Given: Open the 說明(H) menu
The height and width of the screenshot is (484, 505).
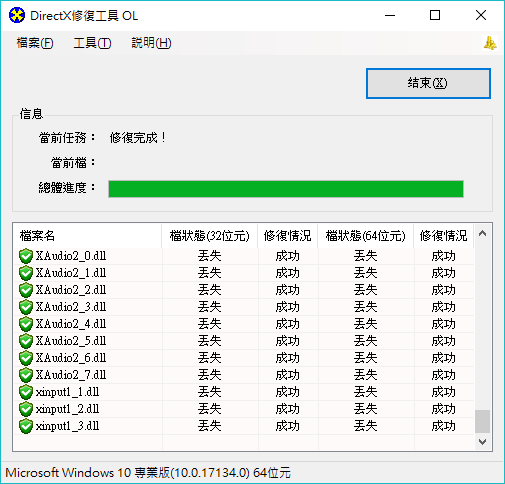Looking at the screenshot, I should coord(151,43).
